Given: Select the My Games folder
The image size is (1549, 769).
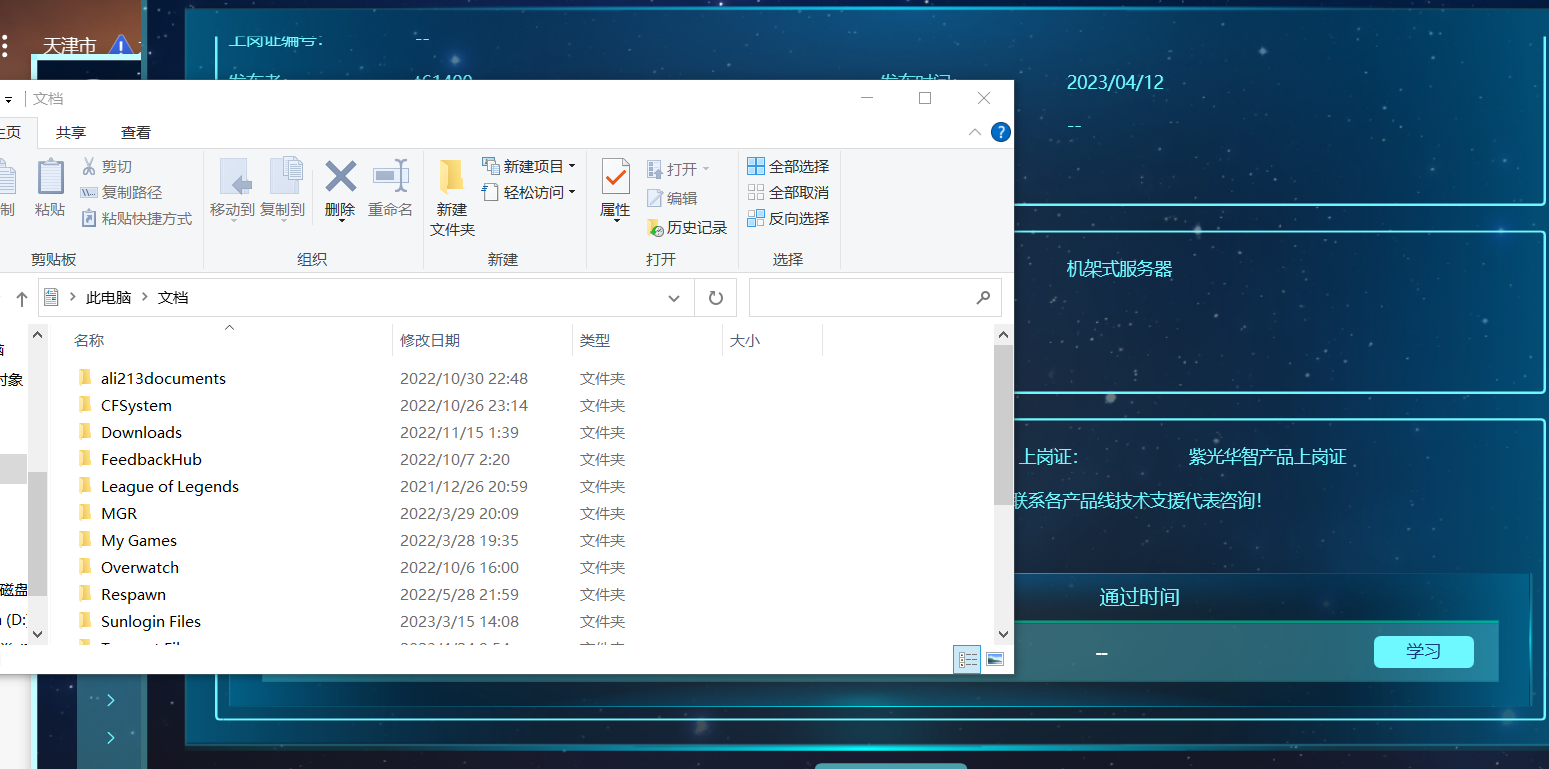Looking at the screenshot, I should (139, 540).
